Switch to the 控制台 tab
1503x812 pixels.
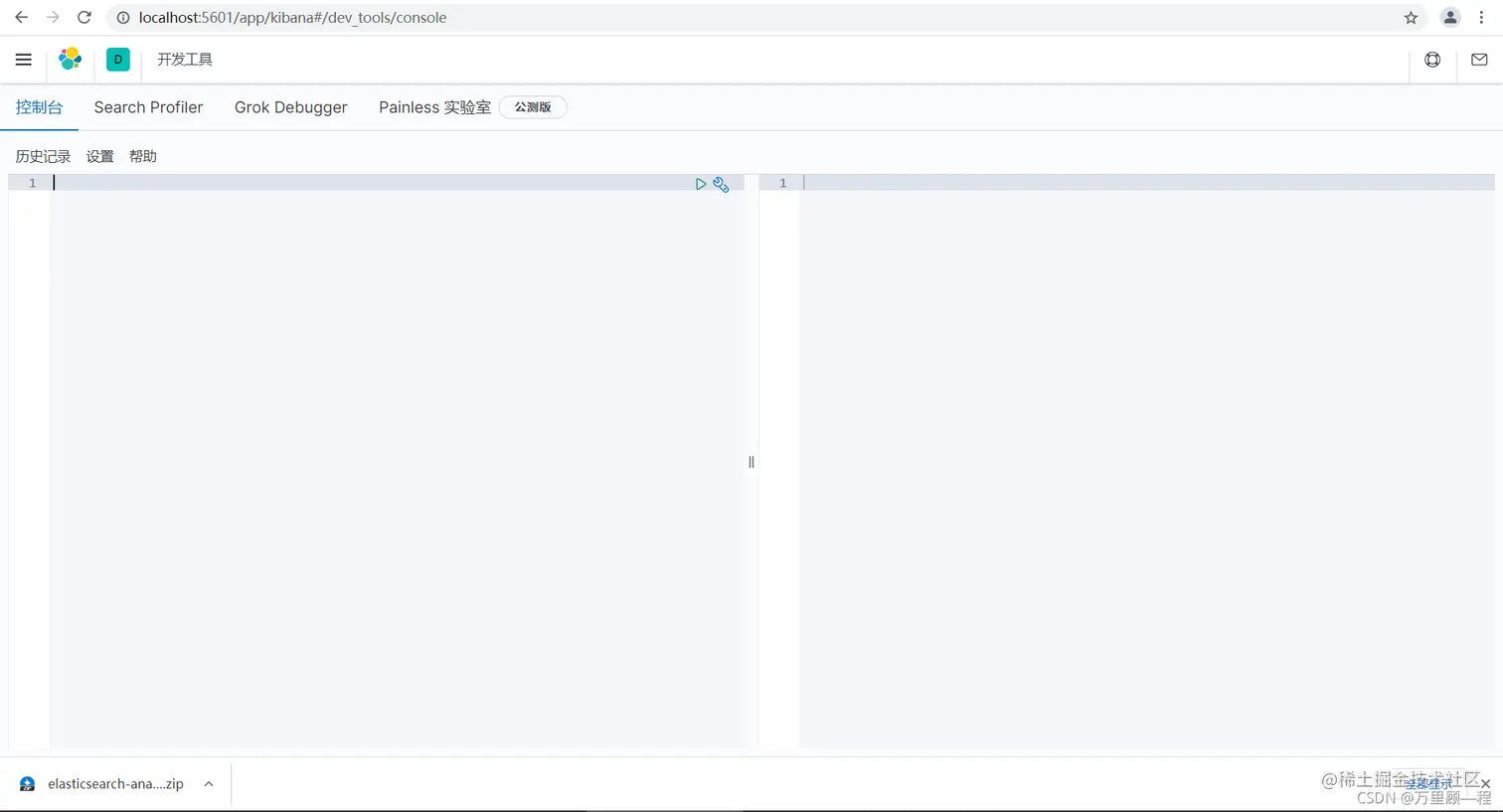tap(39, 107)
